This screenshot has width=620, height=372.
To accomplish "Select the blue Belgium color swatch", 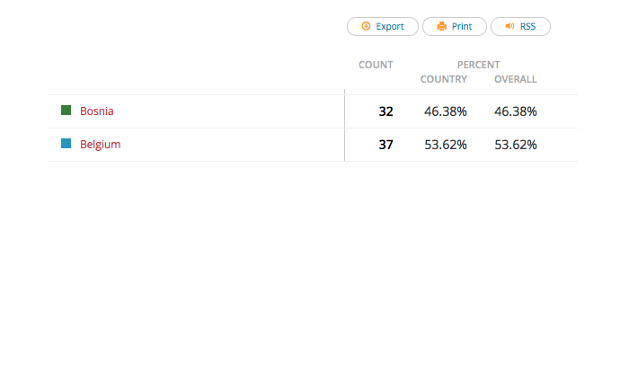I will 66,143.
